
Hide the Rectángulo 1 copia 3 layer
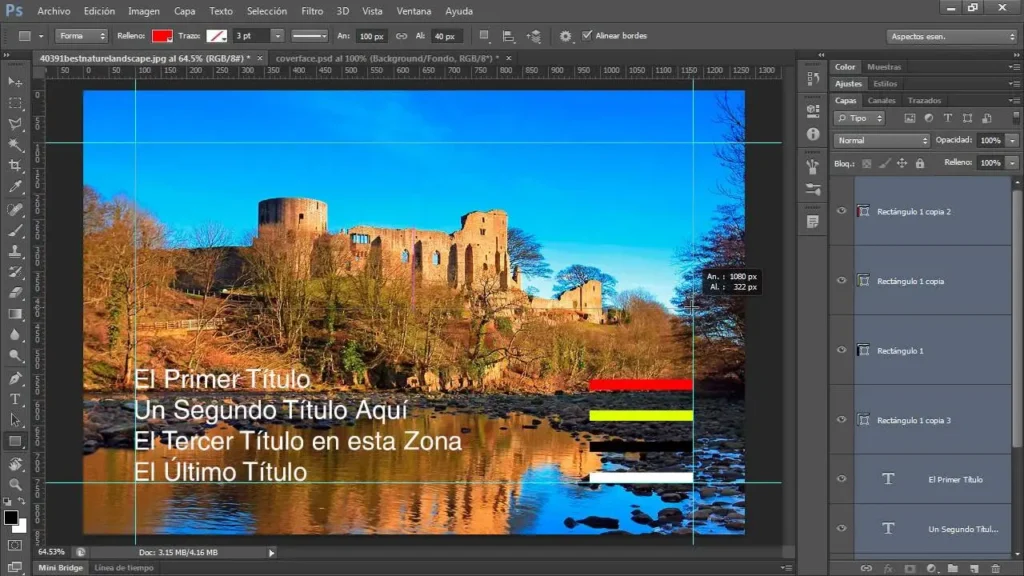[x=841, y=420]
